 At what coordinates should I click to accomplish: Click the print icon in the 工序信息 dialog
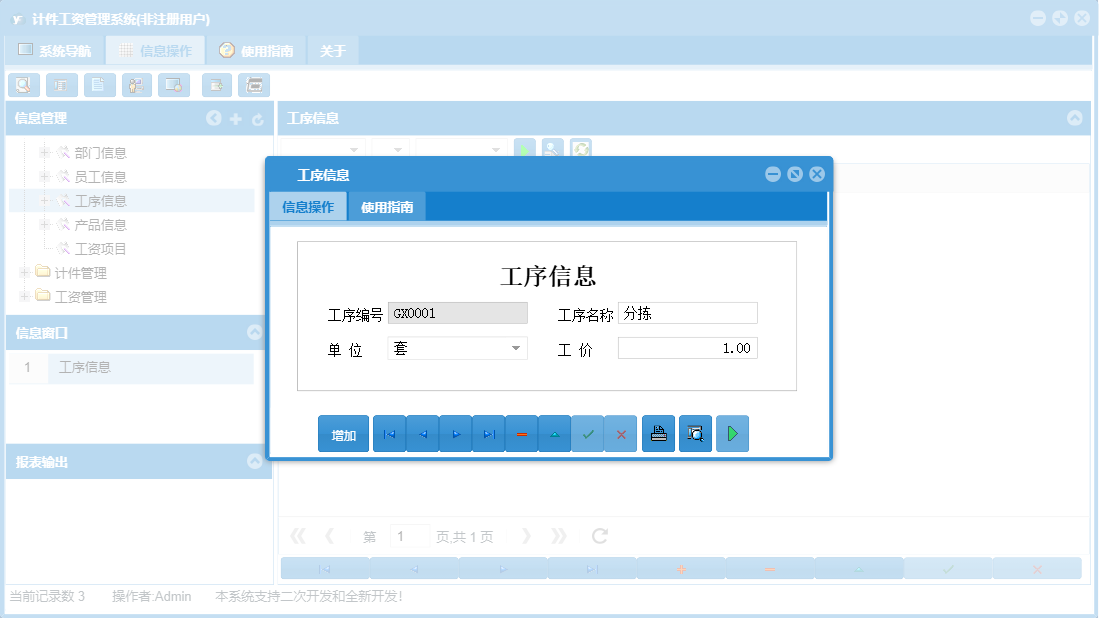(x=658, y=433)
